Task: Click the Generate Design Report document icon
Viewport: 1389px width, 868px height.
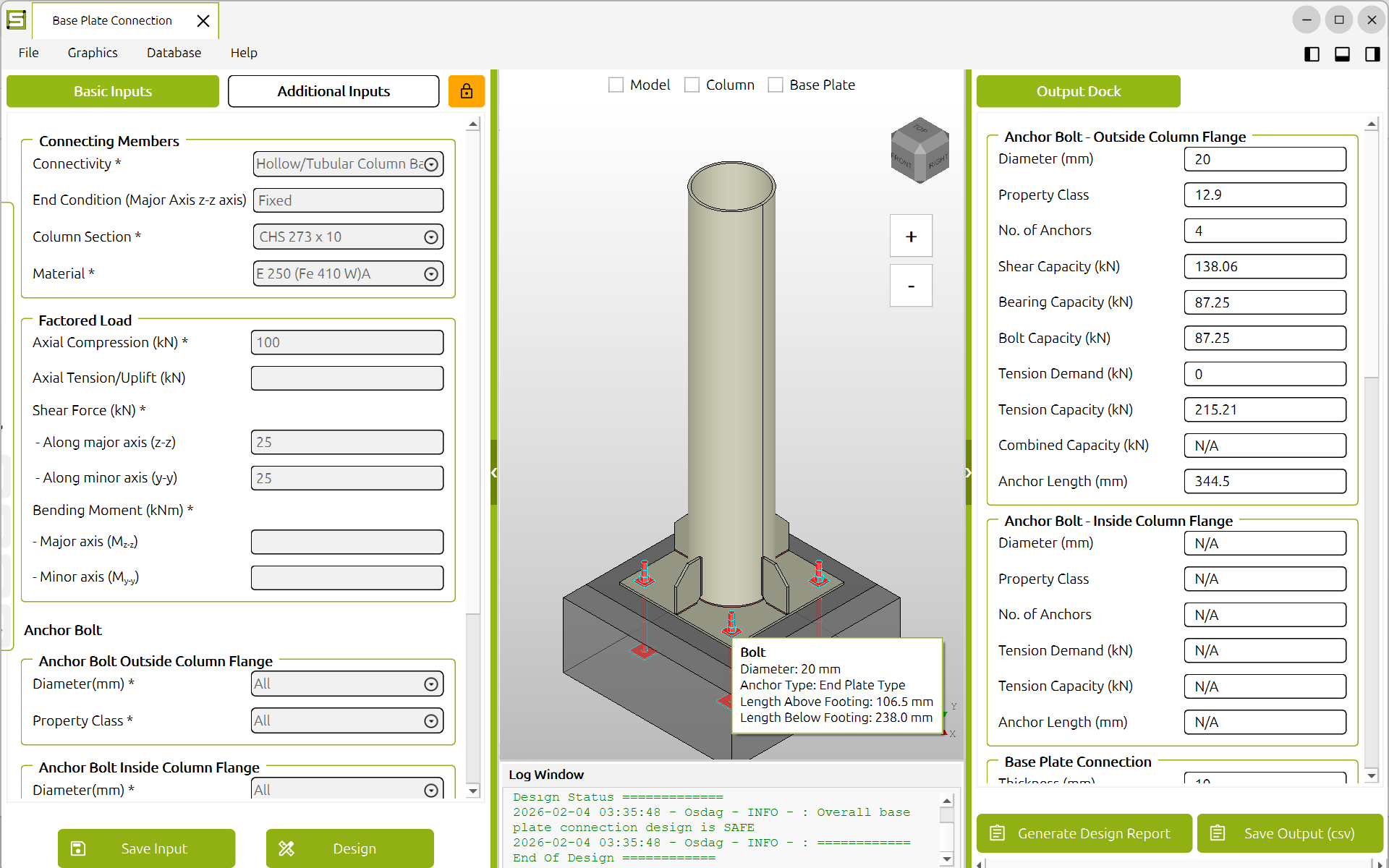Action: pyautogui.click(x=998, y=833)
